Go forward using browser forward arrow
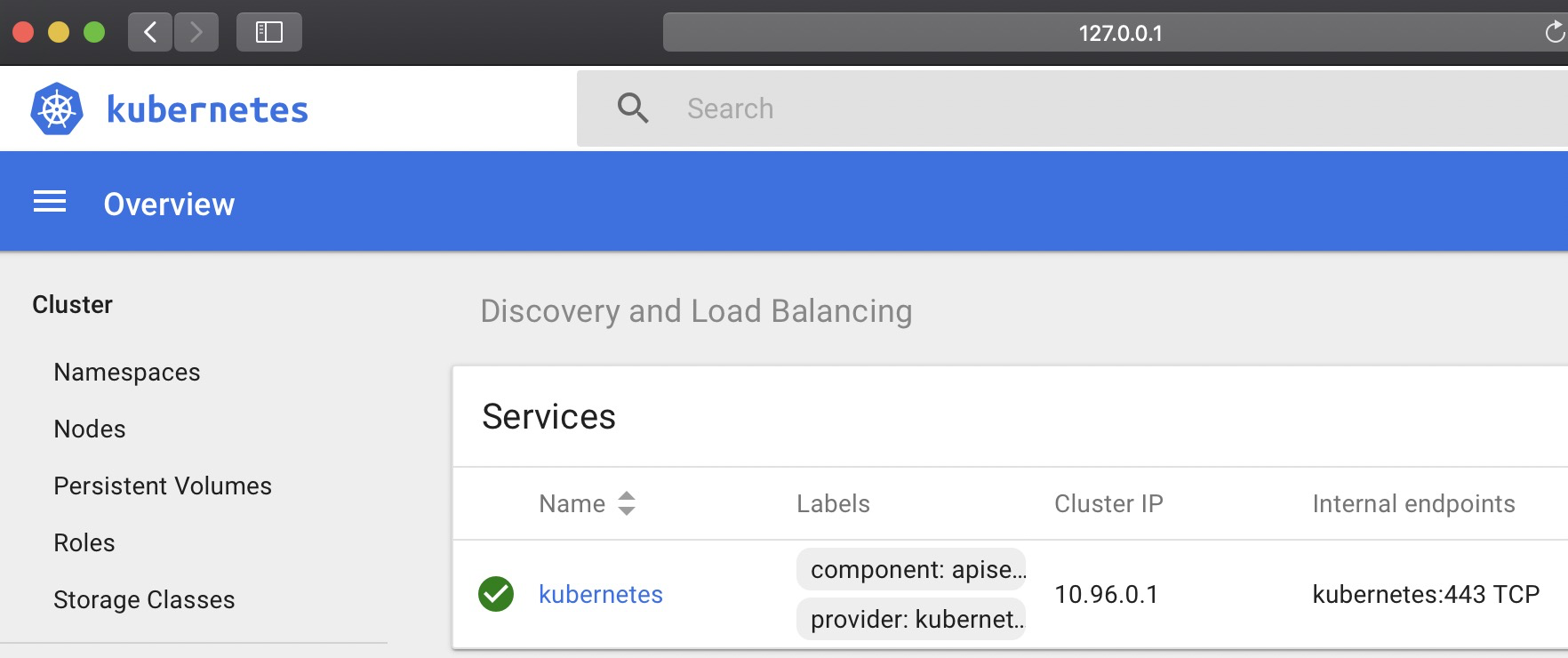The width and height of the screenshot is (1568, 658). point(196,33)
